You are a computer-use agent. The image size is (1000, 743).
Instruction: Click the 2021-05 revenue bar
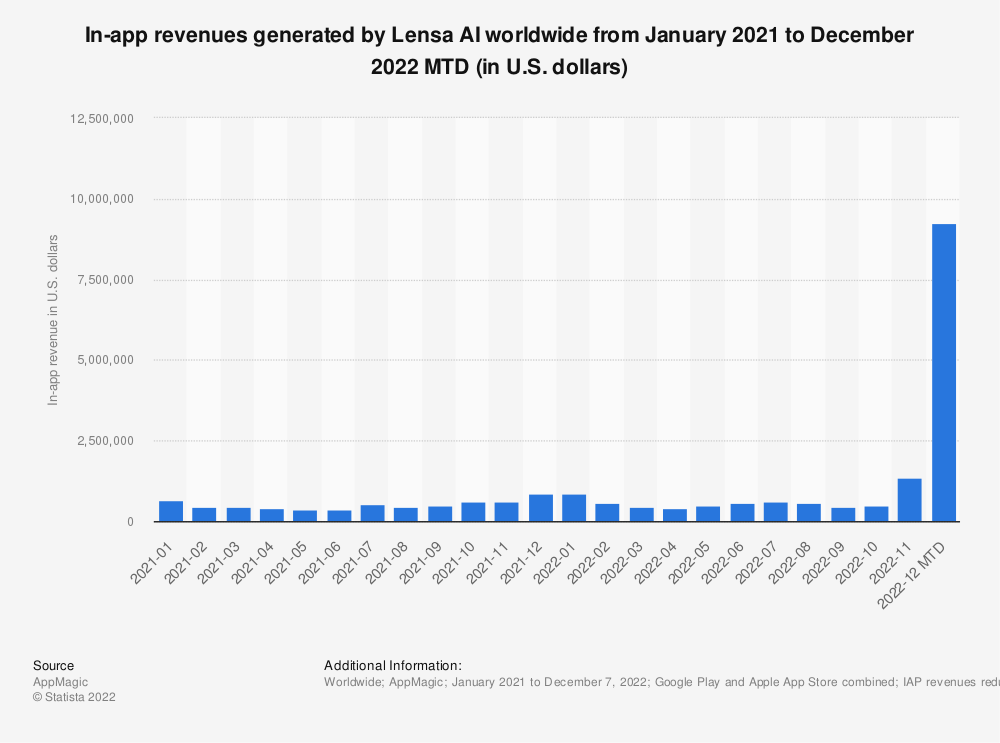pyautogui.click(x=305, y=516)
